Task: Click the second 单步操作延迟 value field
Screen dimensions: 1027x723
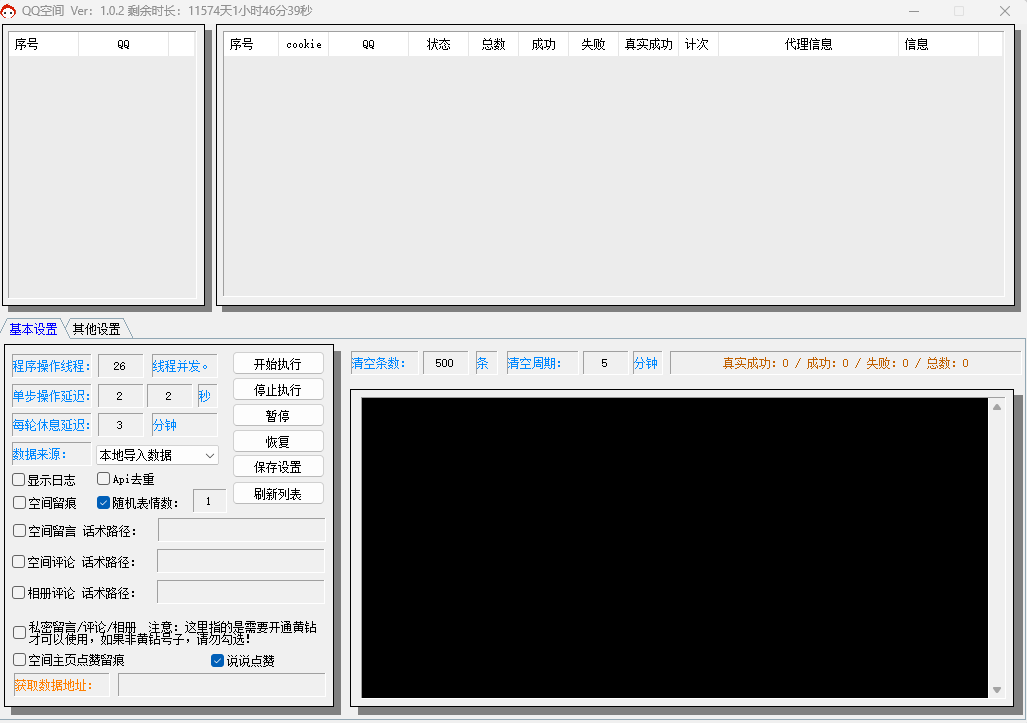Action: coord(169,396)
